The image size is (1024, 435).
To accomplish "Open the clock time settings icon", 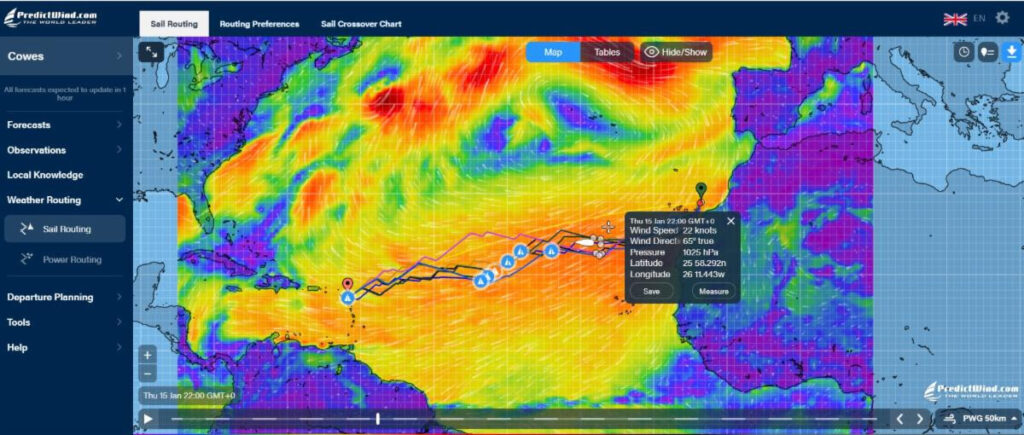I will pyautogui.click(x=963, y=52).
